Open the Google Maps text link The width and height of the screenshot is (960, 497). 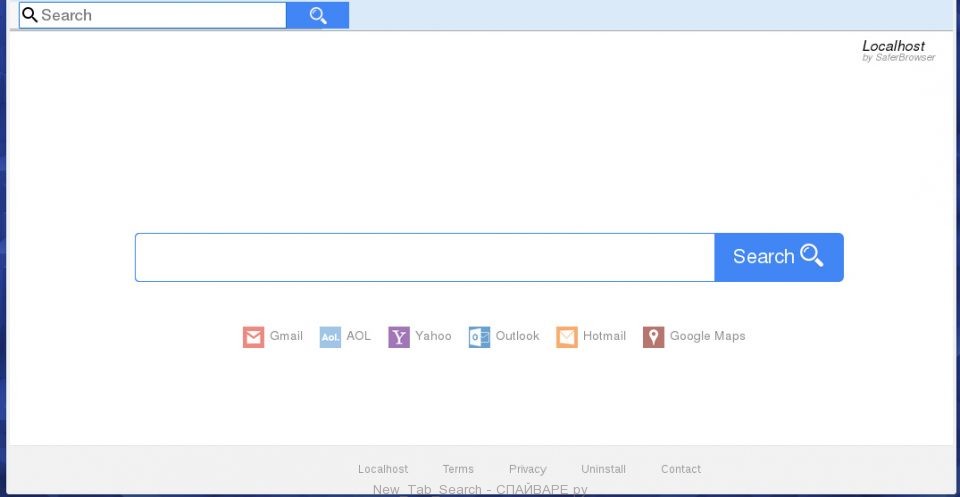tap(708, 336)
